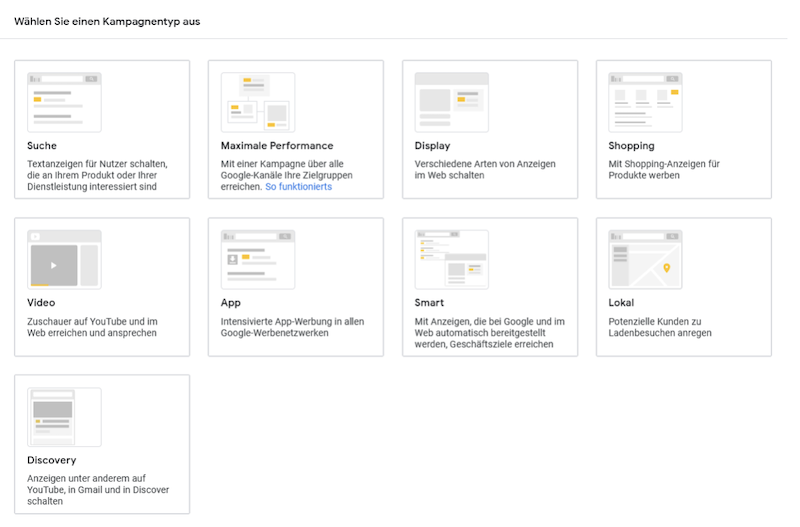Click heading 'Wählen Sie einen Kampagnentyp aus'
The width and height of the screenshot is (800, 527).
107,21
